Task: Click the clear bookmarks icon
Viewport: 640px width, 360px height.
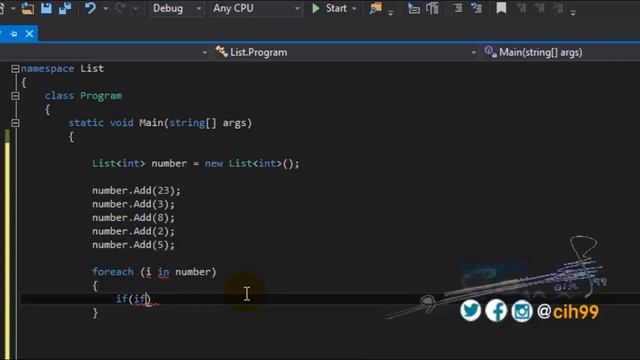Action: pos(559,8)
